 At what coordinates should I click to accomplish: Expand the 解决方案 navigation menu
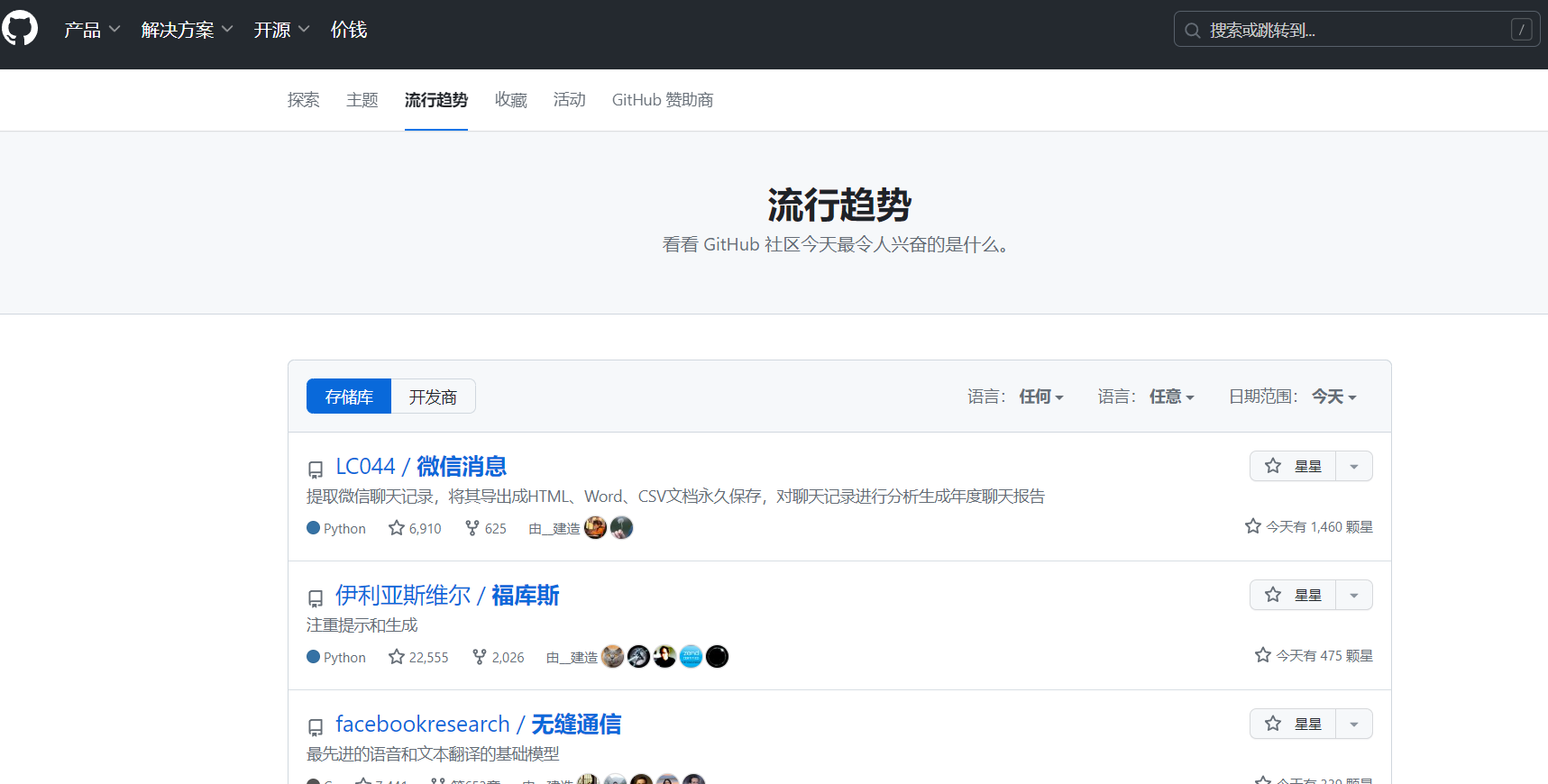point(188,30)
